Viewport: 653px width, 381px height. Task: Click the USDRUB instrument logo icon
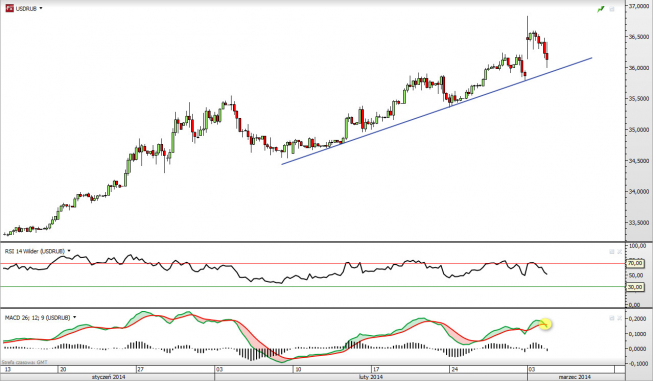pos(9,8)
